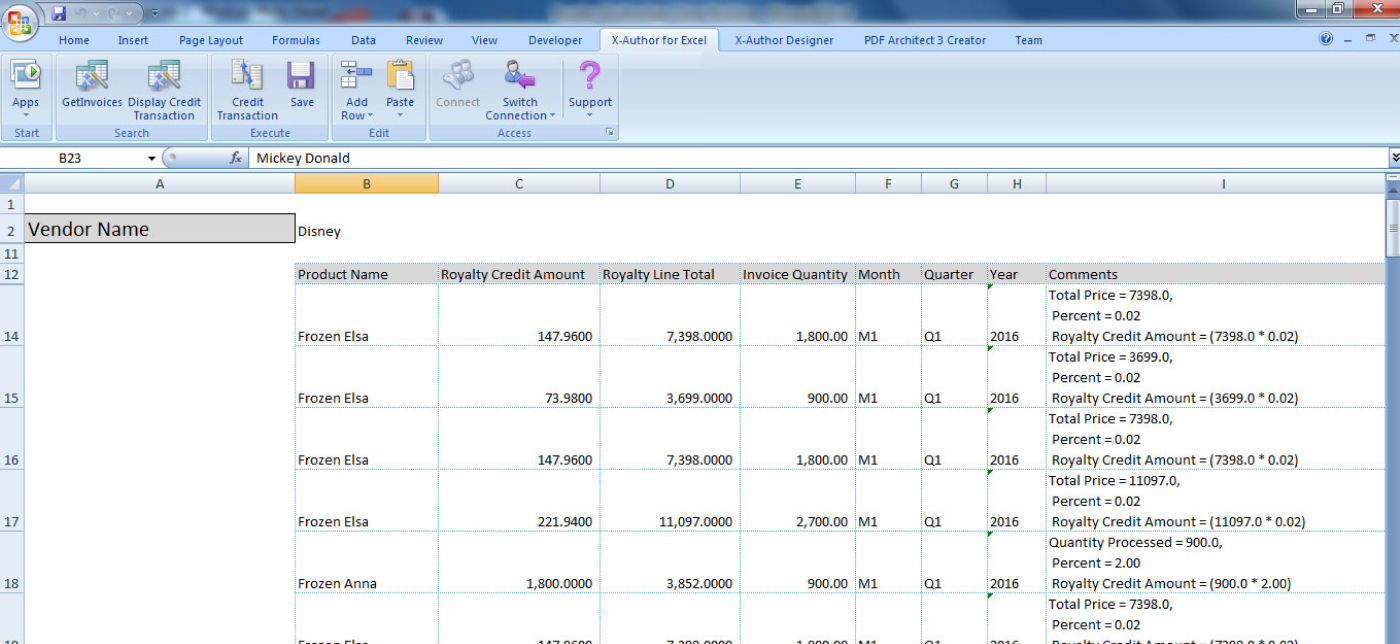The image size is (1400, 644).
Task: Expand the Switch Connection dropdown
Action: tap(551, 116)
